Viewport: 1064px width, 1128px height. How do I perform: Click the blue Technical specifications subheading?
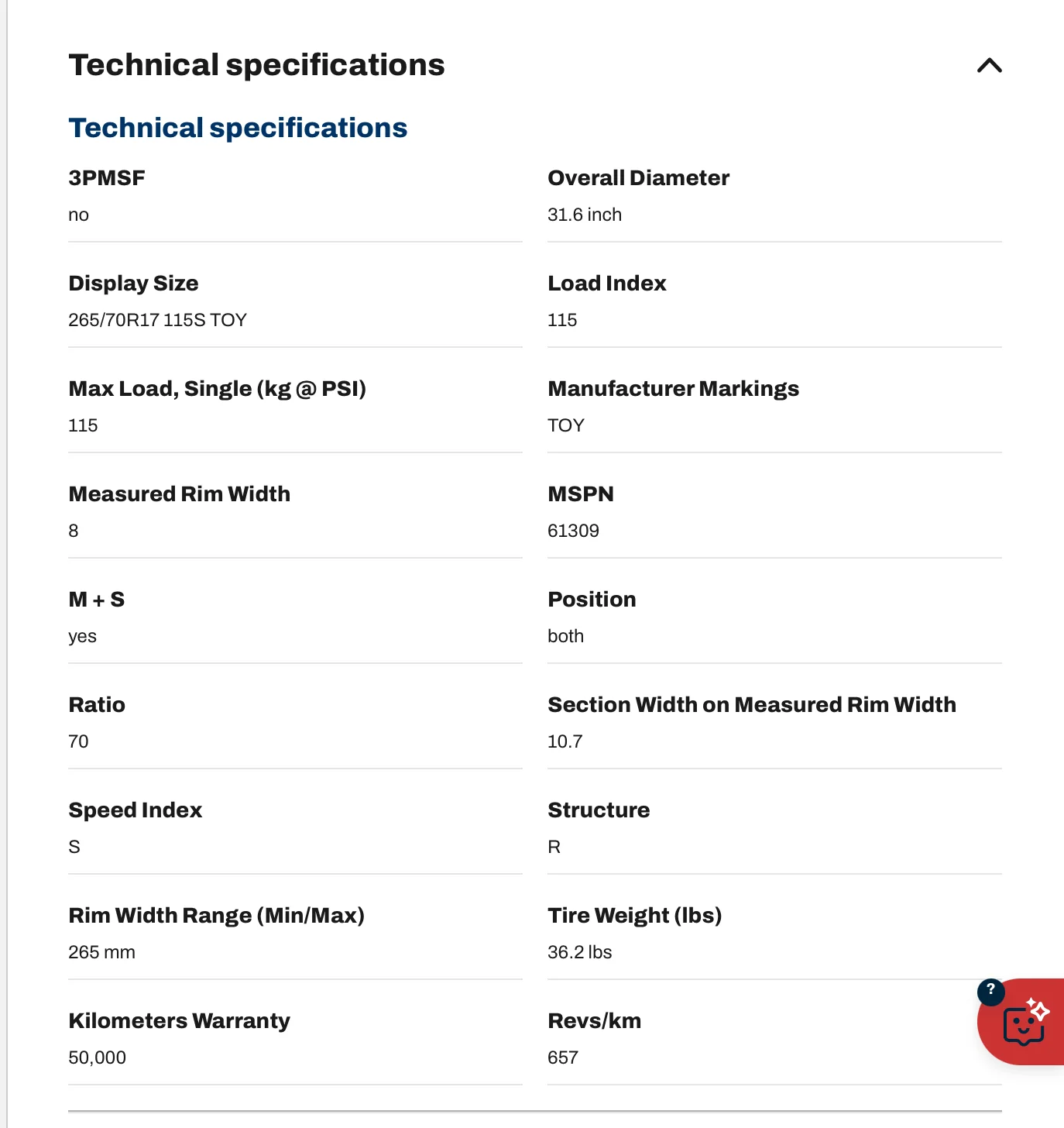(x=238, y=128)
